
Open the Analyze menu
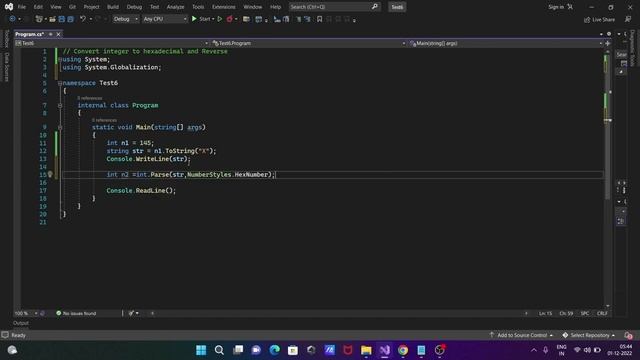[176, 7]
